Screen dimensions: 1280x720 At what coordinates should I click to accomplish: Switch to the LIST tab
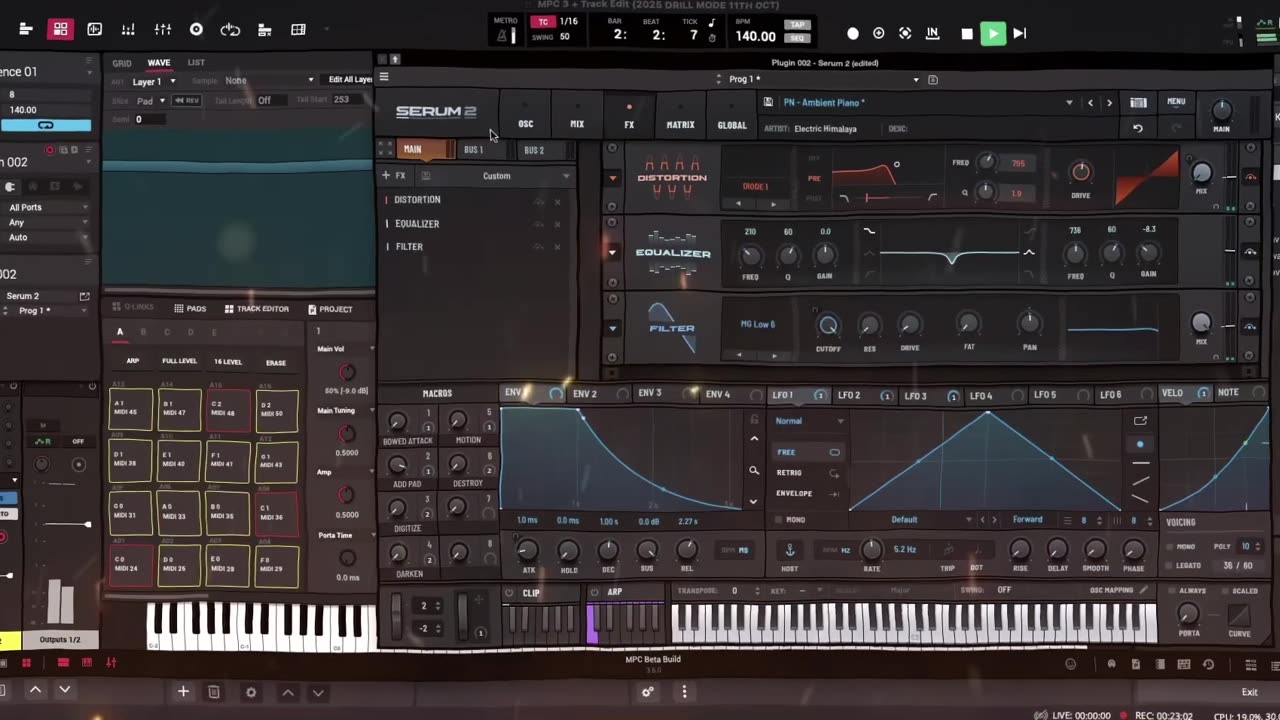click(x=196, y=63)
